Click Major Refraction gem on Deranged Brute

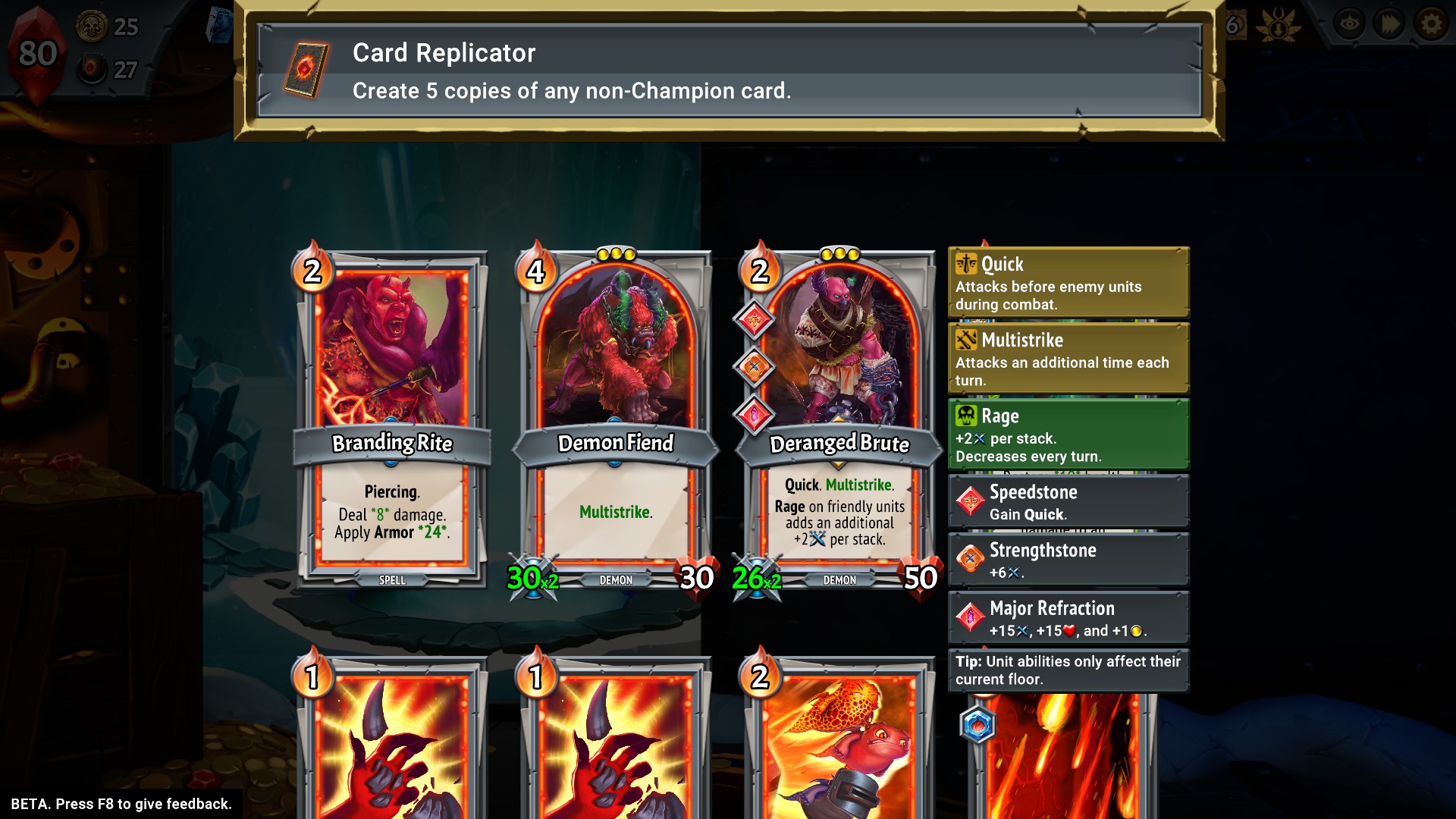pos(754,415)
